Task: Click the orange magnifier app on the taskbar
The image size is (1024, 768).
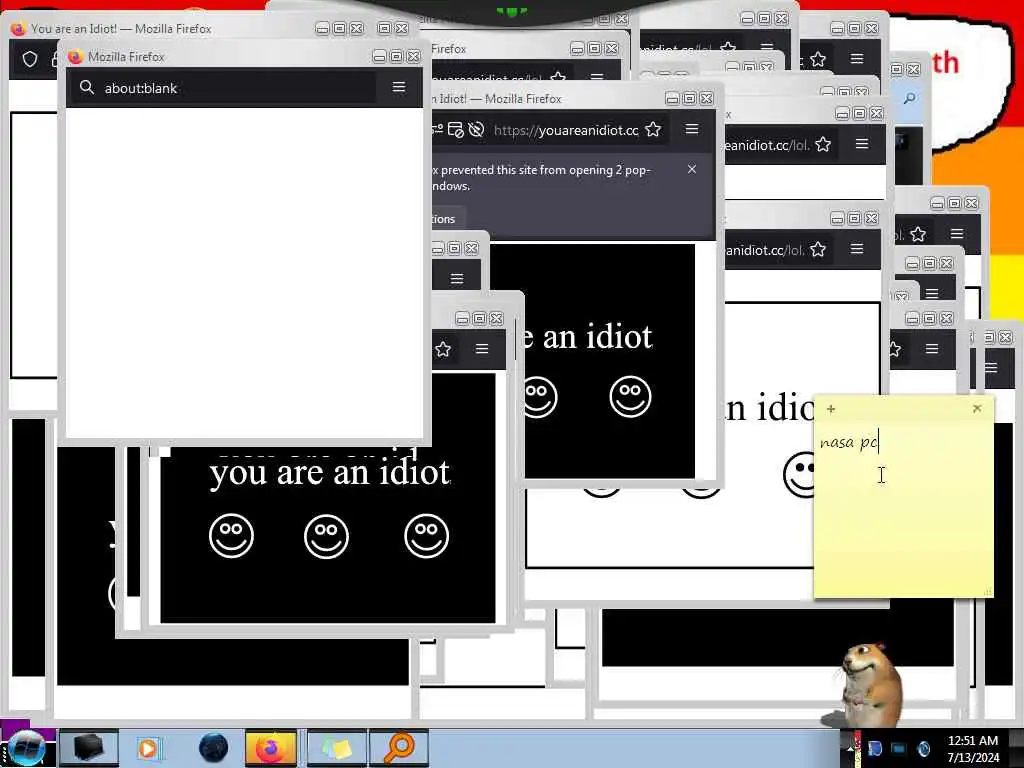Action: pos(399,748)
